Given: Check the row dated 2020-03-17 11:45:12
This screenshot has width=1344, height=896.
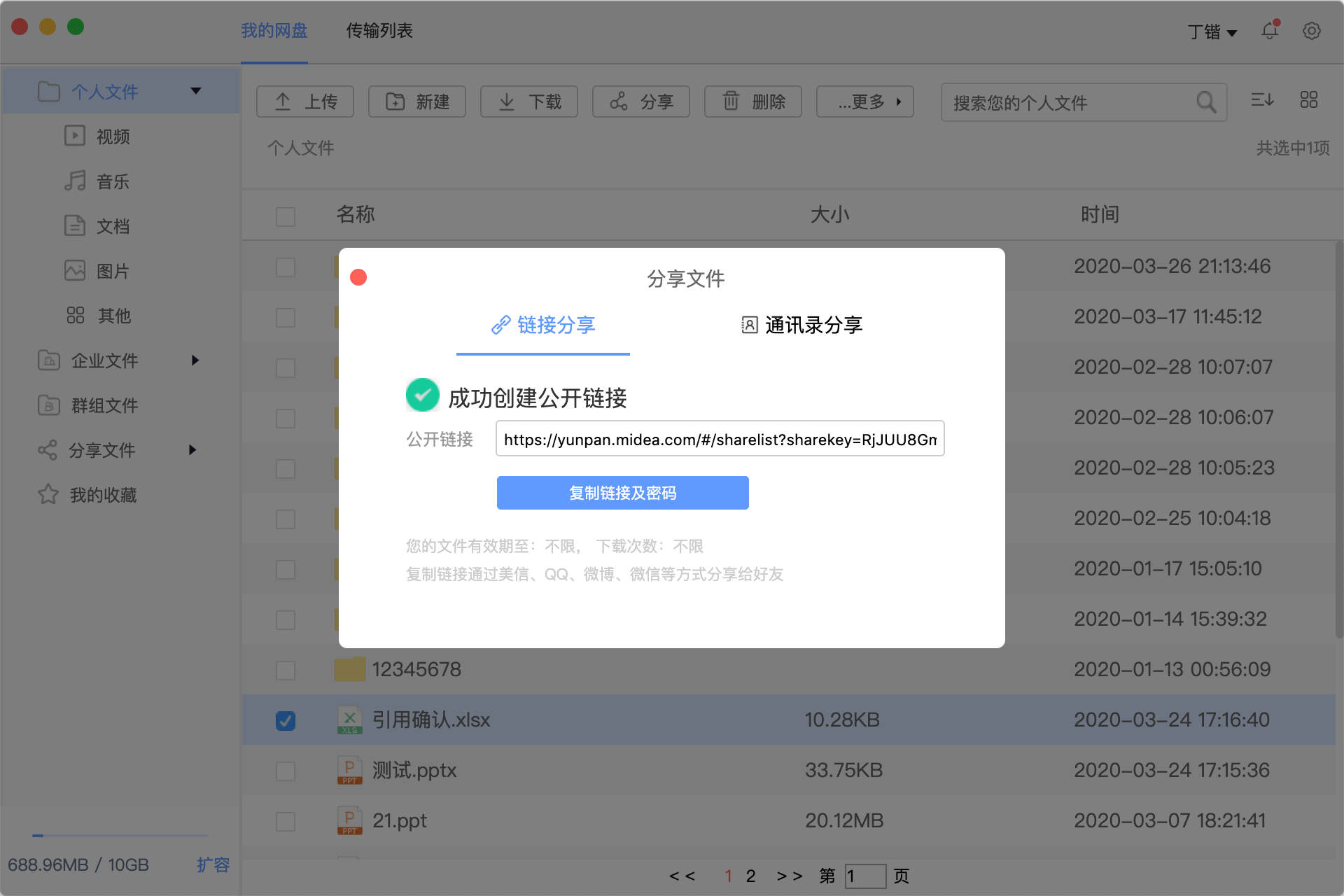Looking at the screenshot, I should click(x=286, y=317).
